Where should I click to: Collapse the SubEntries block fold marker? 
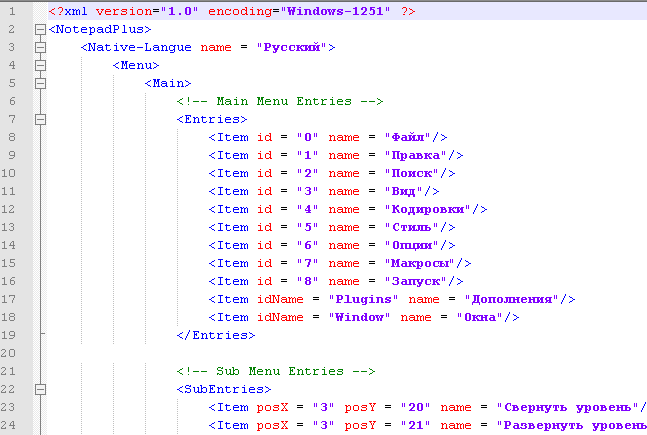40,389
